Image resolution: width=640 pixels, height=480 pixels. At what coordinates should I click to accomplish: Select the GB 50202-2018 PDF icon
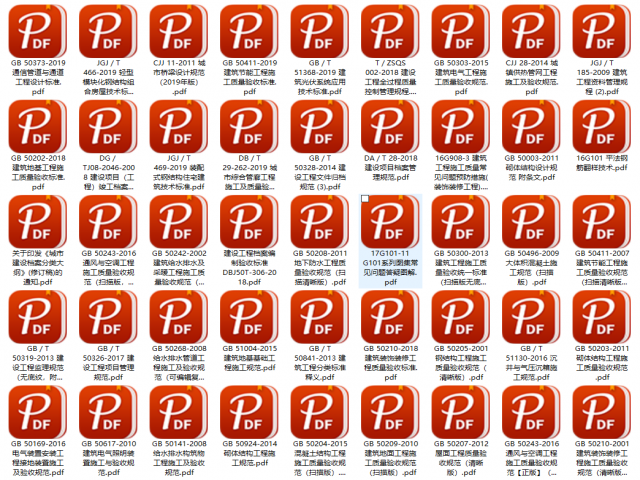(38, 127)
